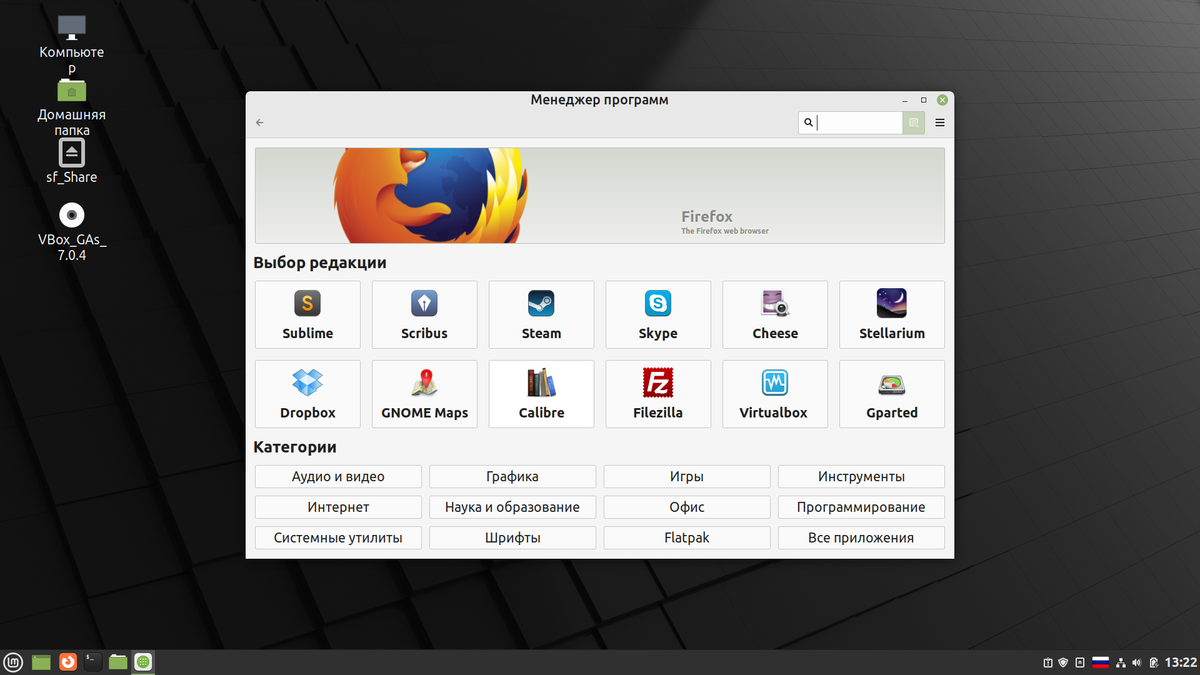Open the Scribus app tile
Screen dimensions: 1200x675
424,315
